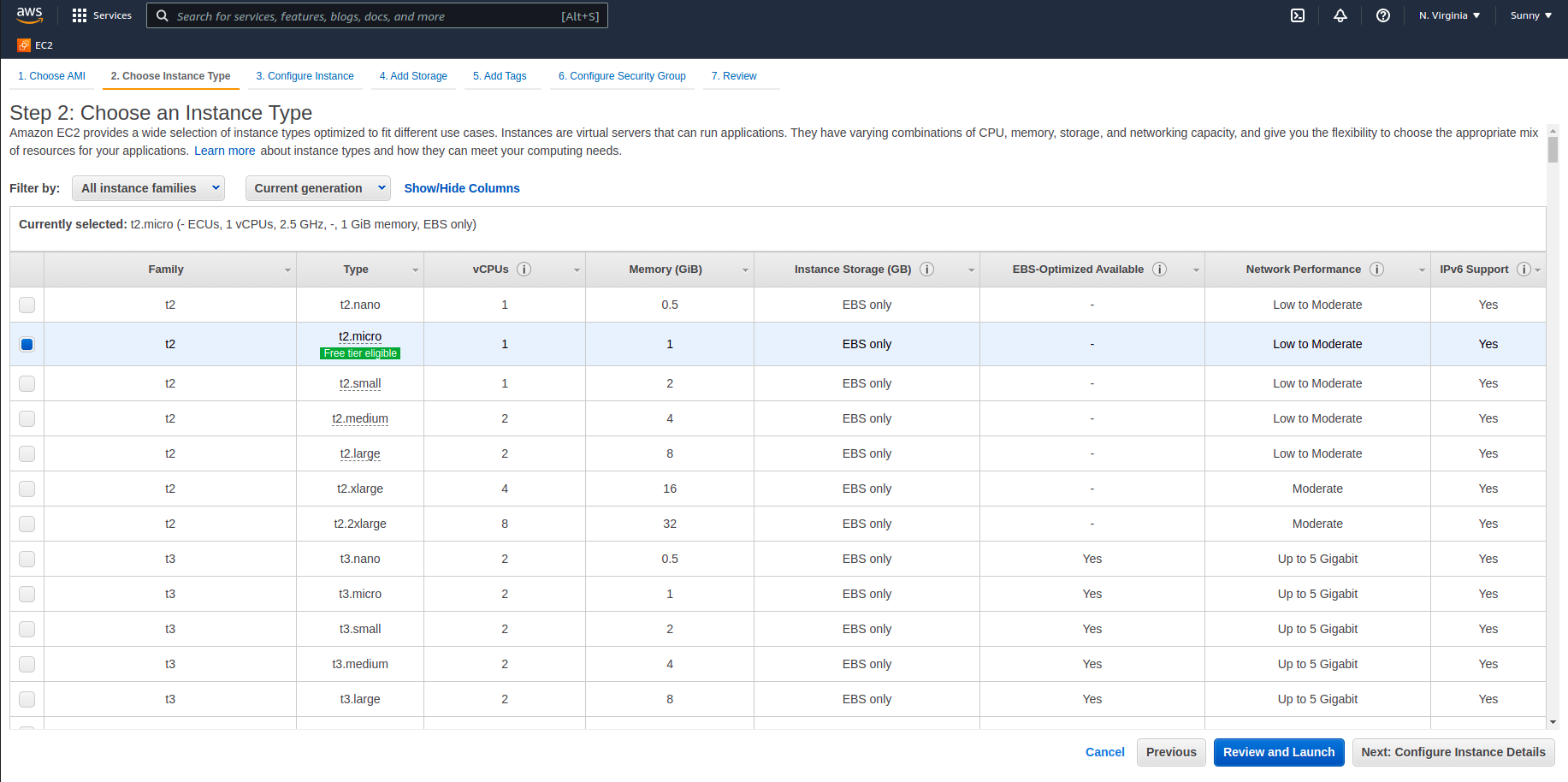Open the Services grid menu

(102, 15)
